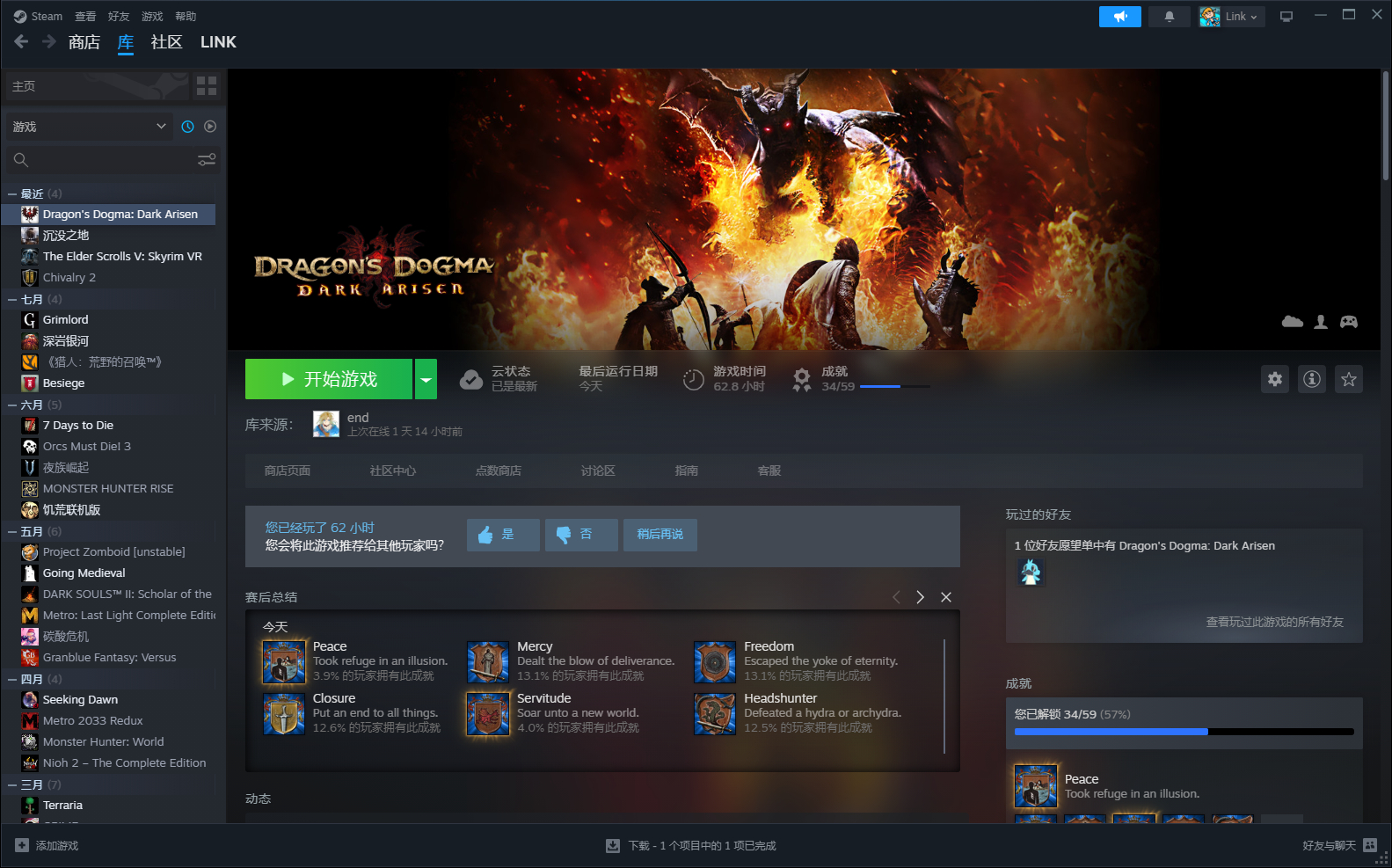Click 稍后再说 button

660,535
